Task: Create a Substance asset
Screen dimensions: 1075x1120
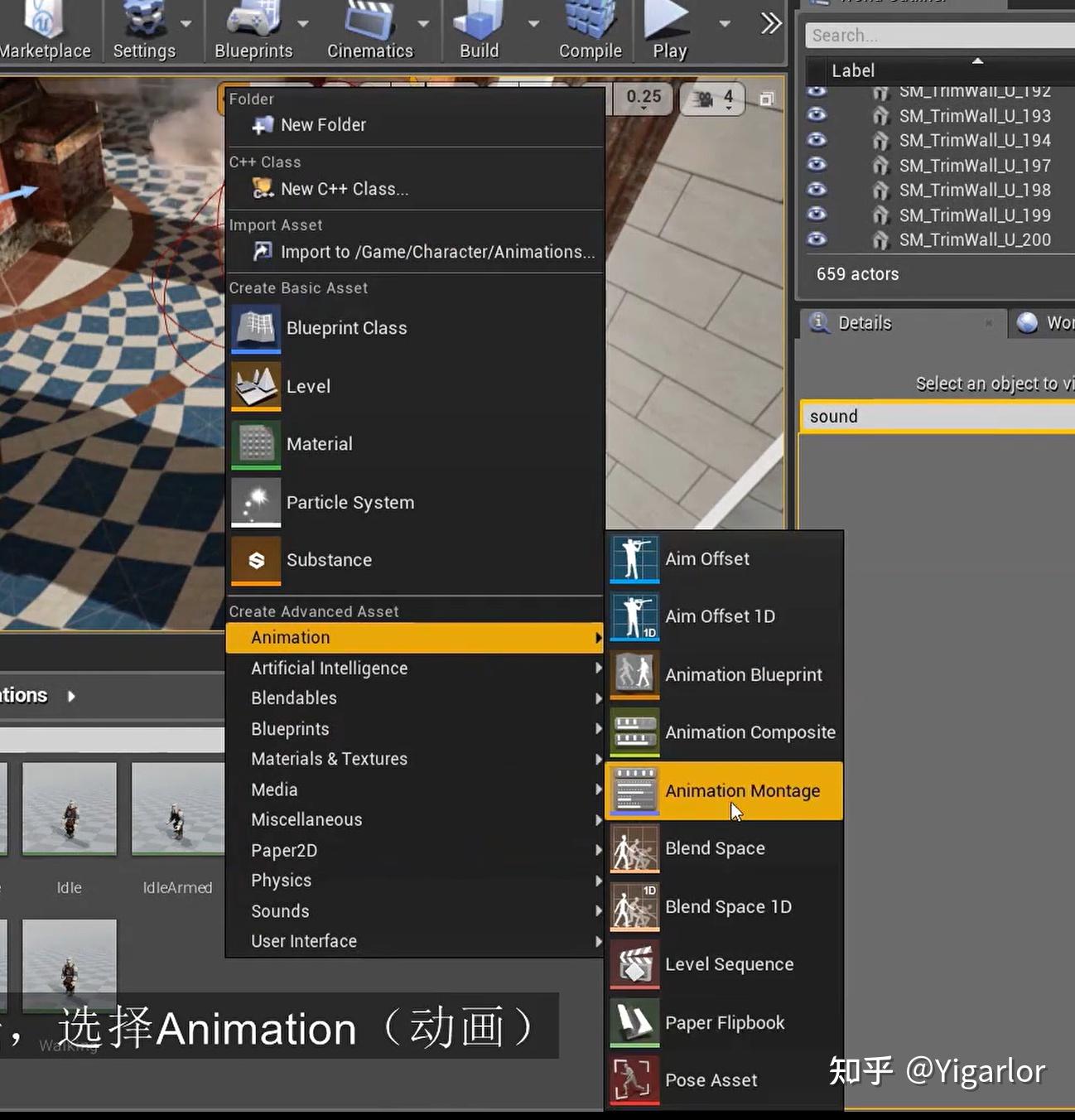Action: point(415,560)
